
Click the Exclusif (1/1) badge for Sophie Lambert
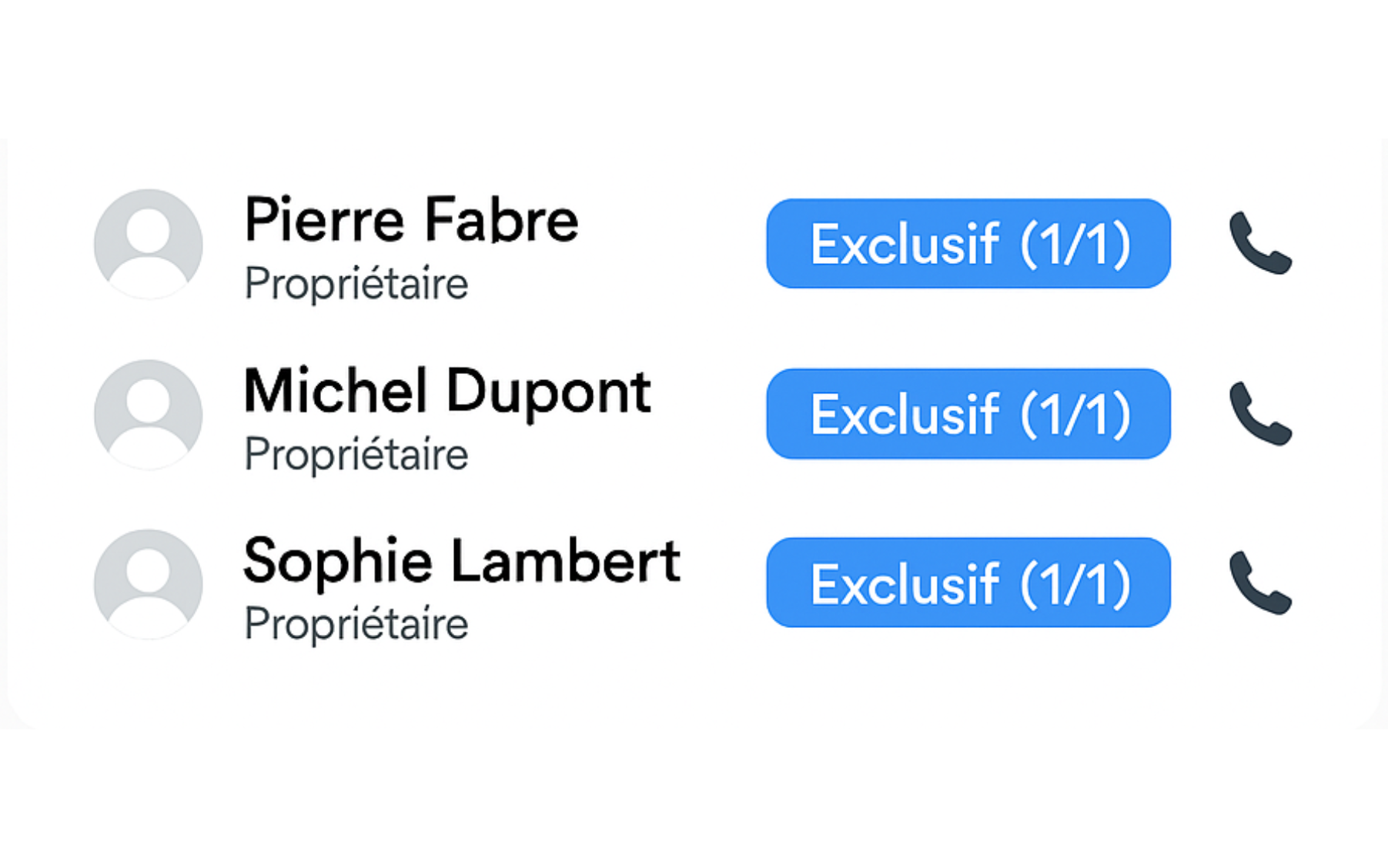pyautogui.click(x=968, y=583)
